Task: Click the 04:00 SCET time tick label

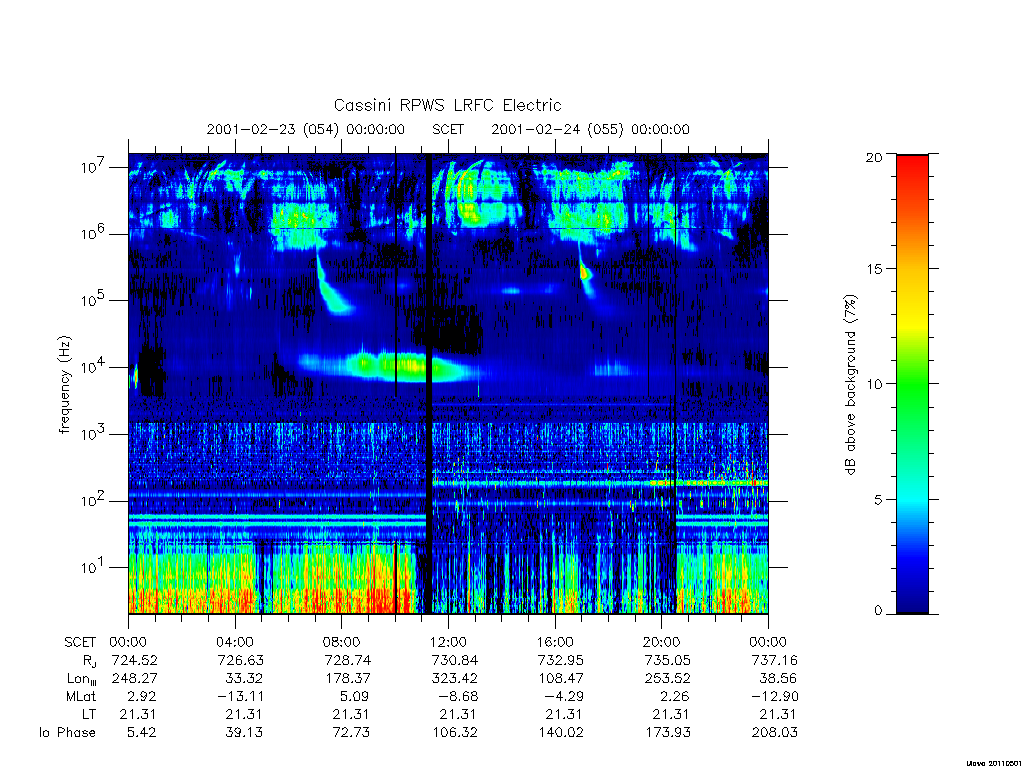Action: pyautogui.click(x=234, y=642)
